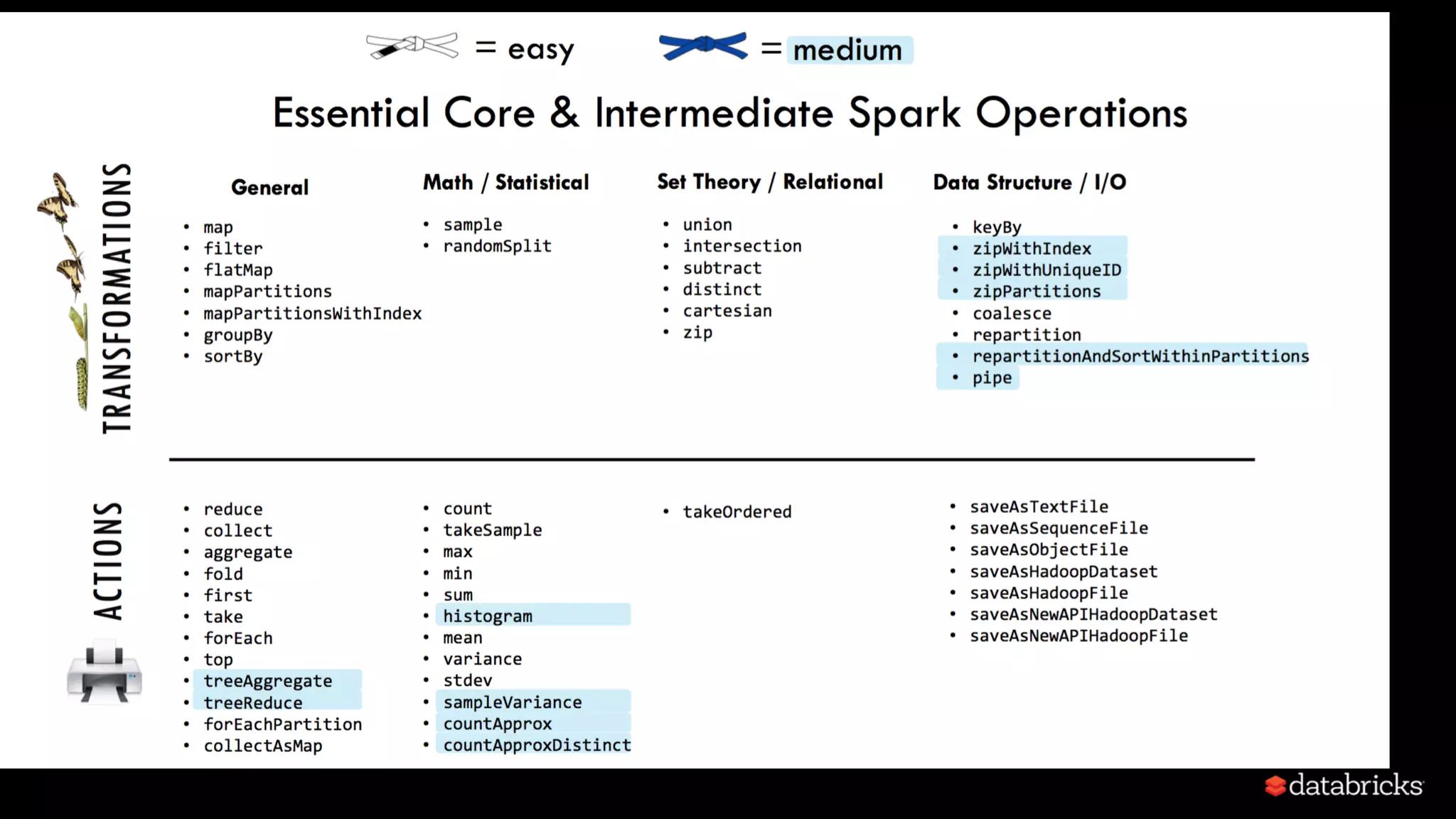Viewport: 1456px width, 819px height.
Task: Click the printer icon beside Actions
Action: point(105,672)
